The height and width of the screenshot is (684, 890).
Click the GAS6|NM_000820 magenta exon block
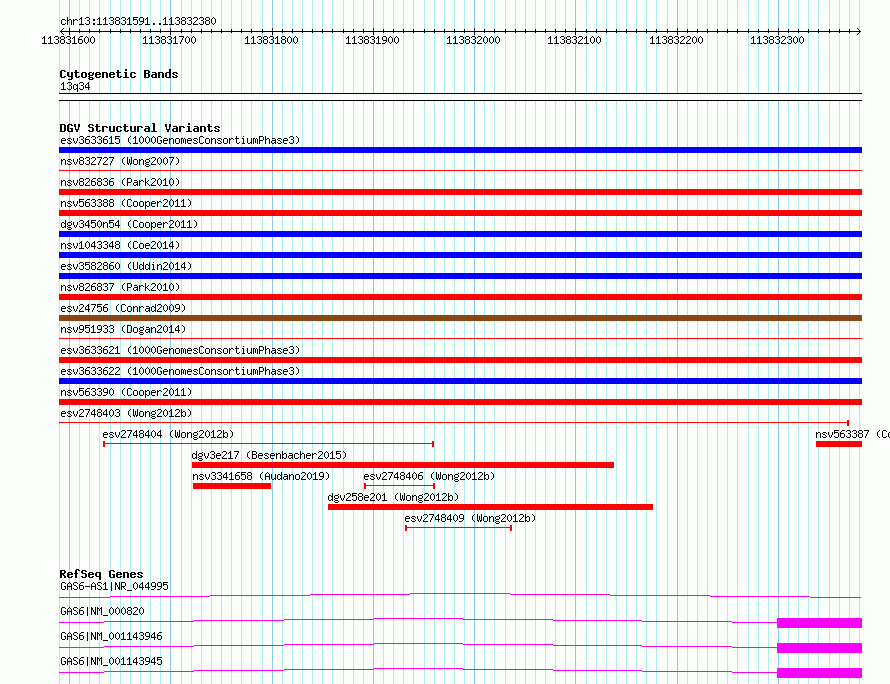click(x=820, y=623)
